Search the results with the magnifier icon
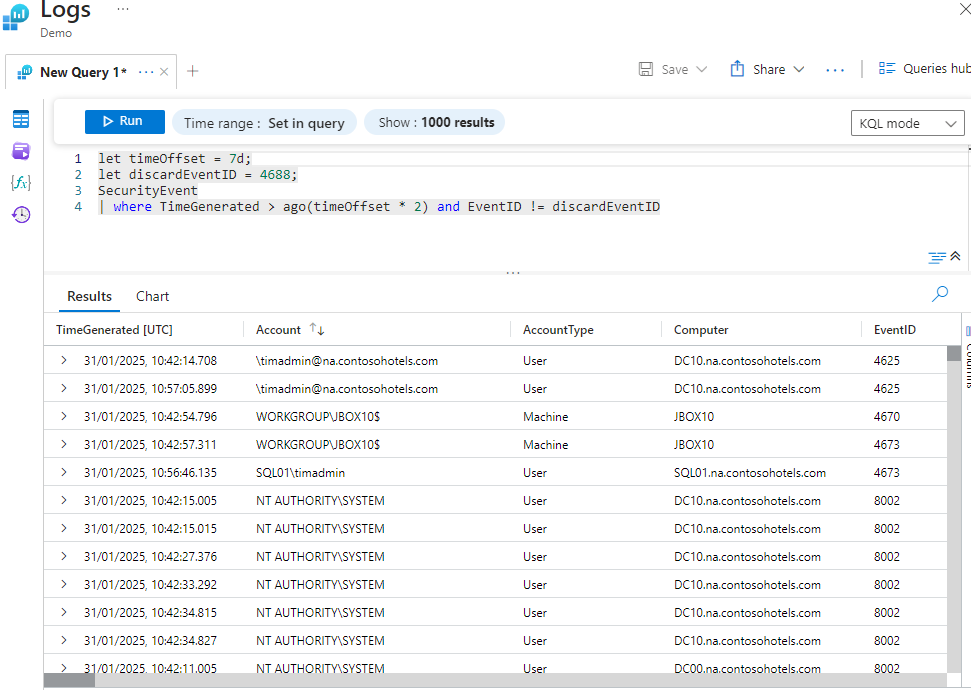The width and height of the screenshot is (971, 690). coord(940,294)
